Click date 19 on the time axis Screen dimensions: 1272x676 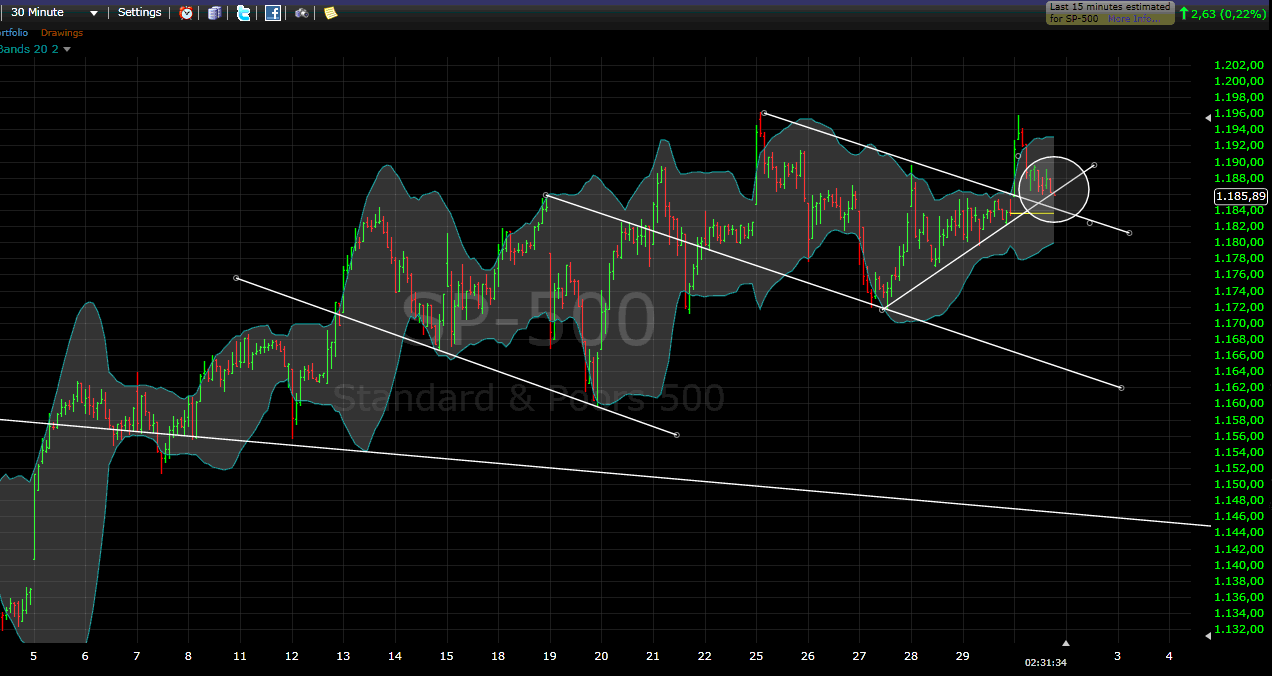coord(549,657)
